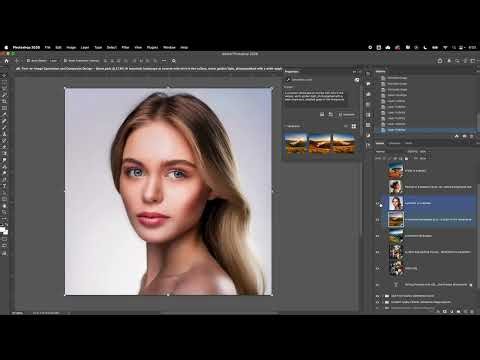This screenshot has width=480, height=360.
Task: Click the Properties panel tab
Action: 292,71
